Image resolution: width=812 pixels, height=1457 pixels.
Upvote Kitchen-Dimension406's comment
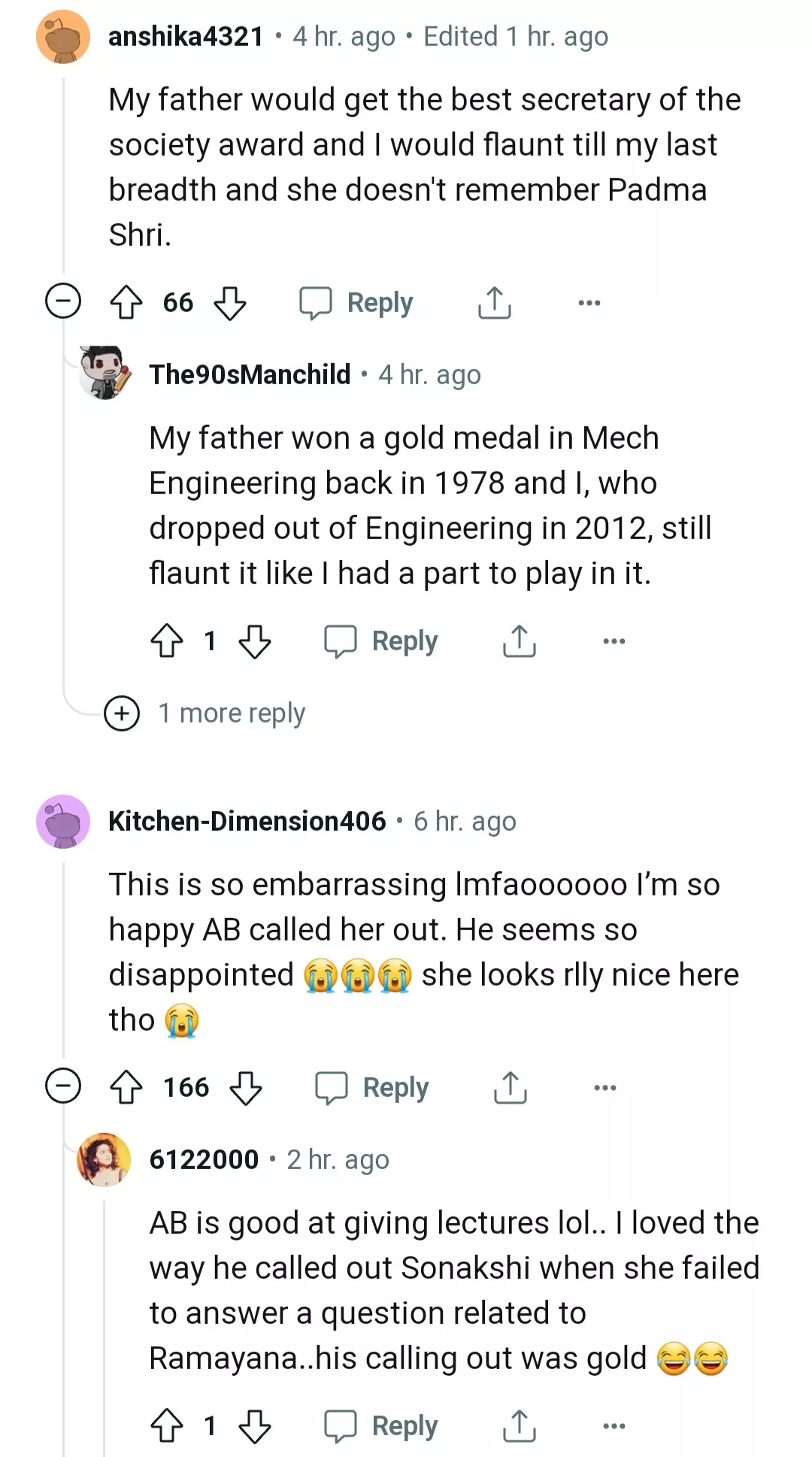click(x=126, y=1088)
